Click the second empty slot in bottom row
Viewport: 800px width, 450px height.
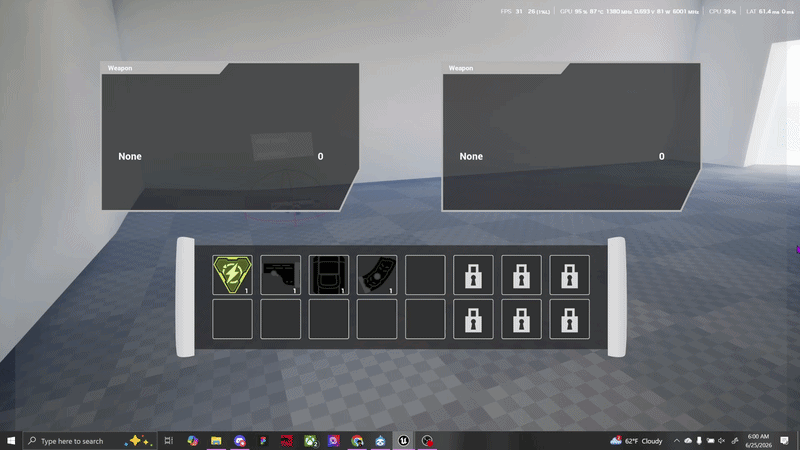[x=281, y=319]
